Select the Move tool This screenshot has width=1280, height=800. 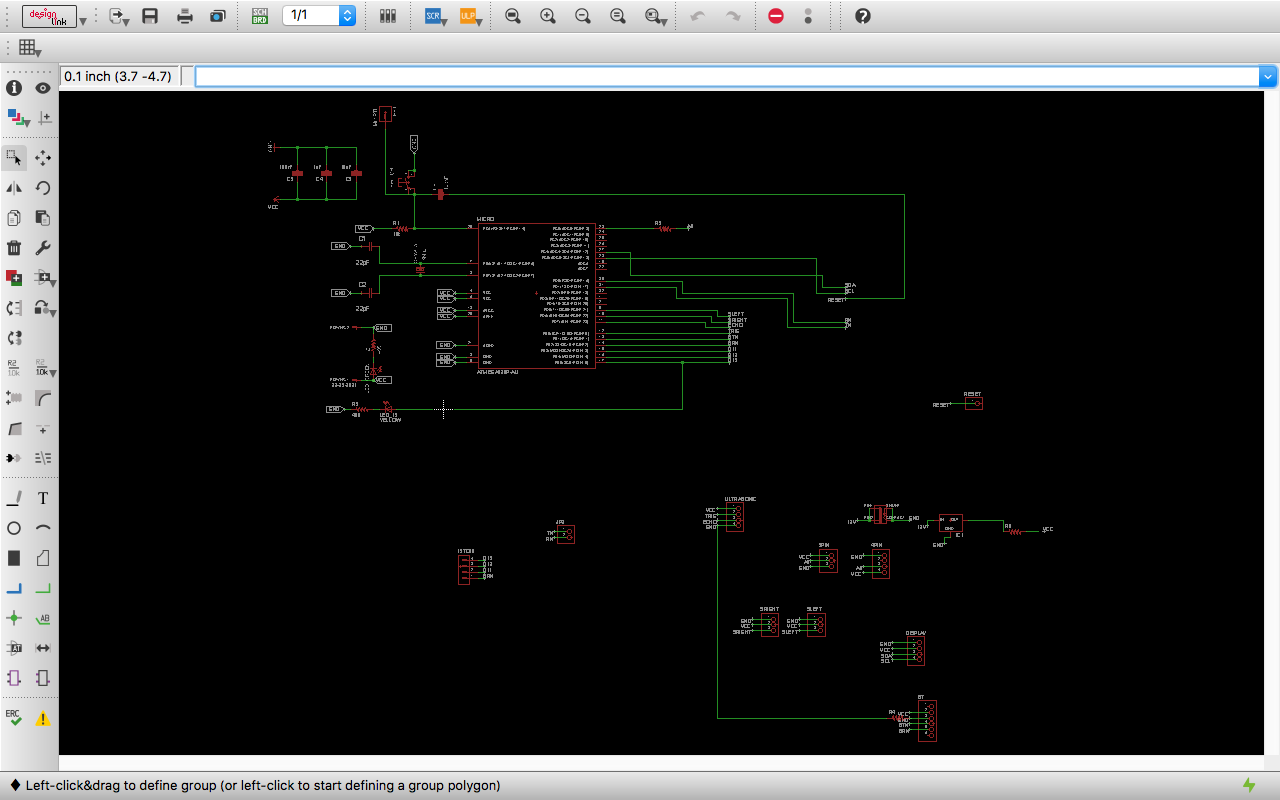pyautogui.click(x=43, y=157)
